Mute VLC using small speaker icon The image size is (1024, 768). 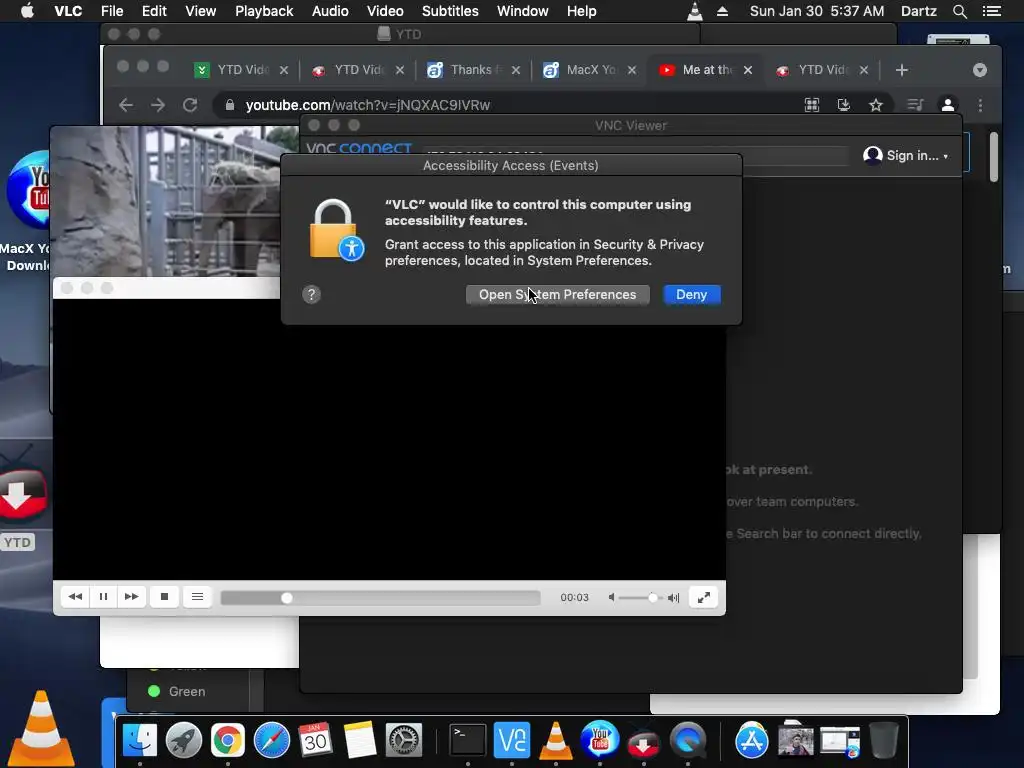611,598
